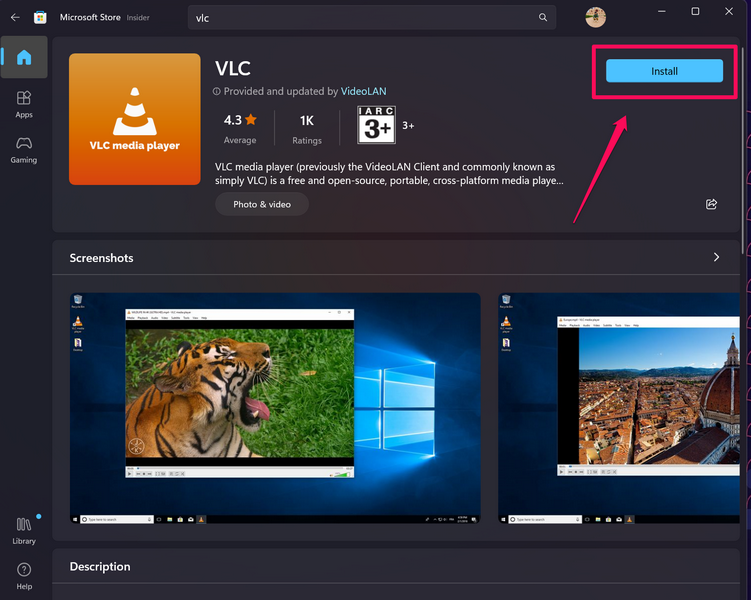Image resolution: width=751 pixels, height=600 pixels.
Task: Open the tiger screenshot thumbnail
Action: pos(275,408)
